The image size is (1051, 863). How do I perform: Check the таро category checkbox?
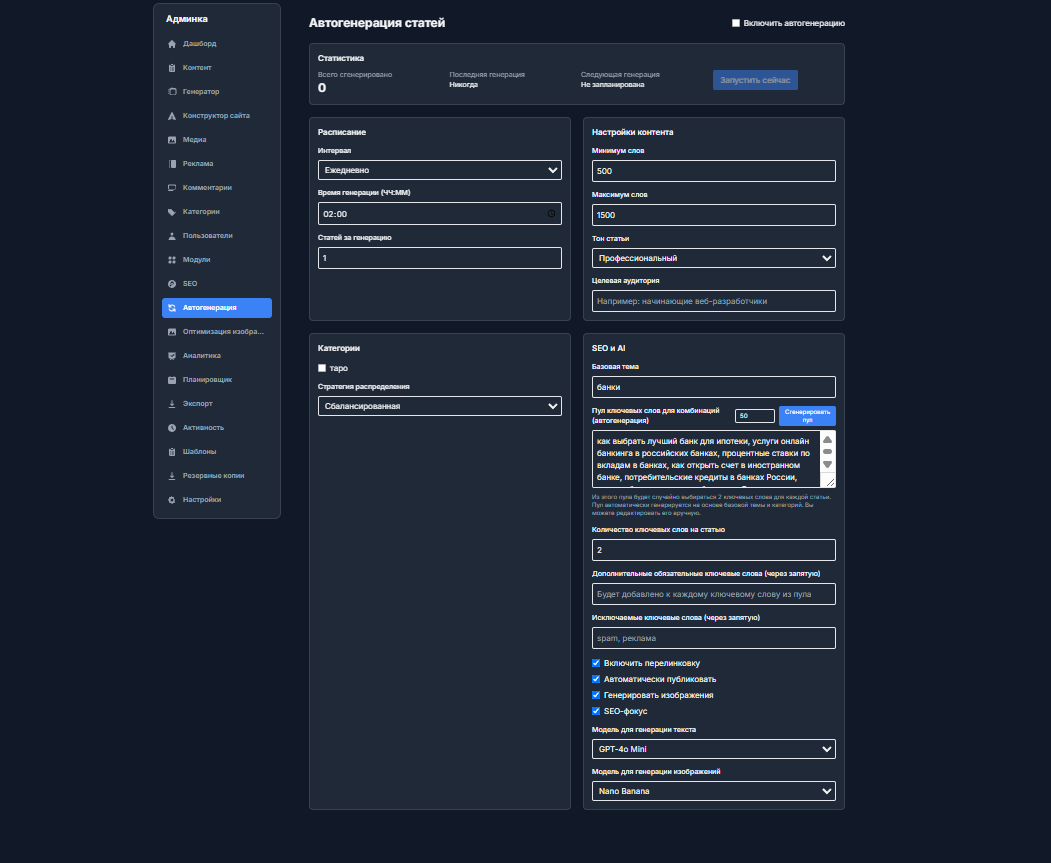point(322,369)
